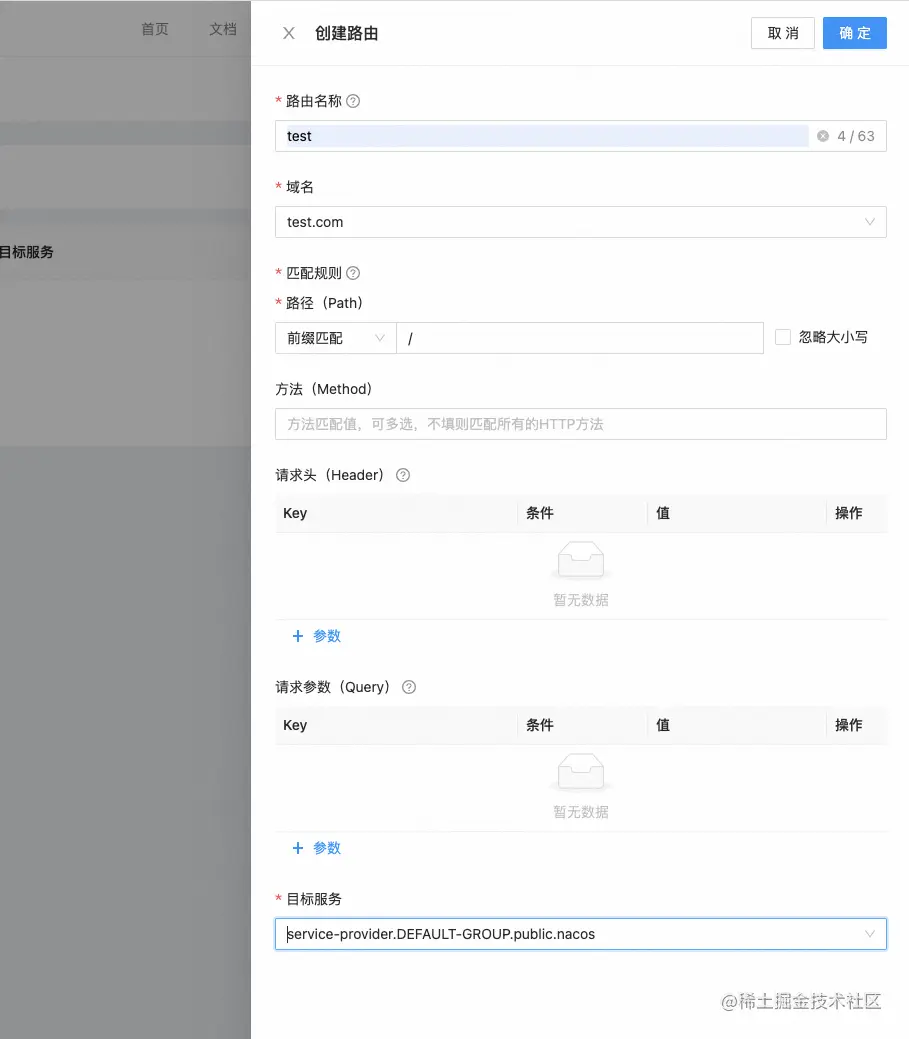
Task: Close the 创建路由 drawer with X icon
Action: pos(289,33)
